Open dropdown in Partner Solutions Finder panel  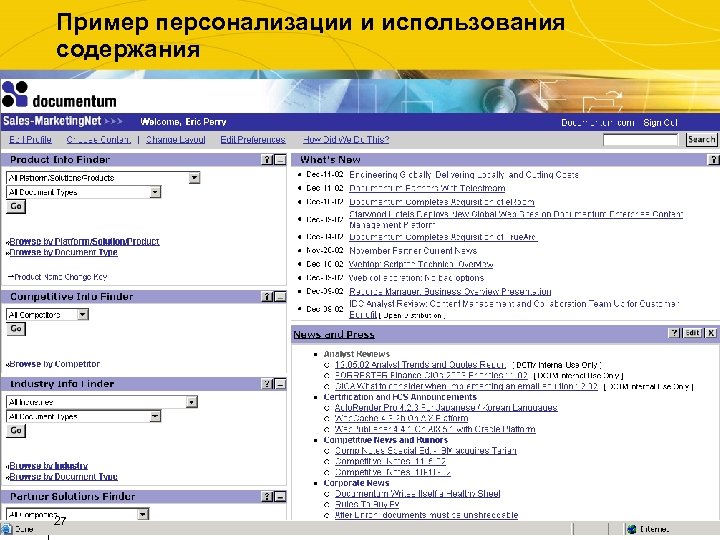pos(143,514)
